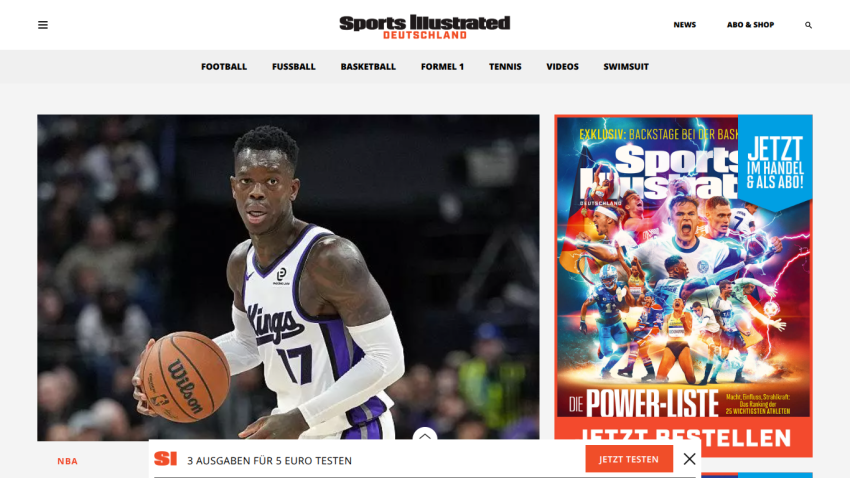Go to the Fussball section

click(293, 67)
